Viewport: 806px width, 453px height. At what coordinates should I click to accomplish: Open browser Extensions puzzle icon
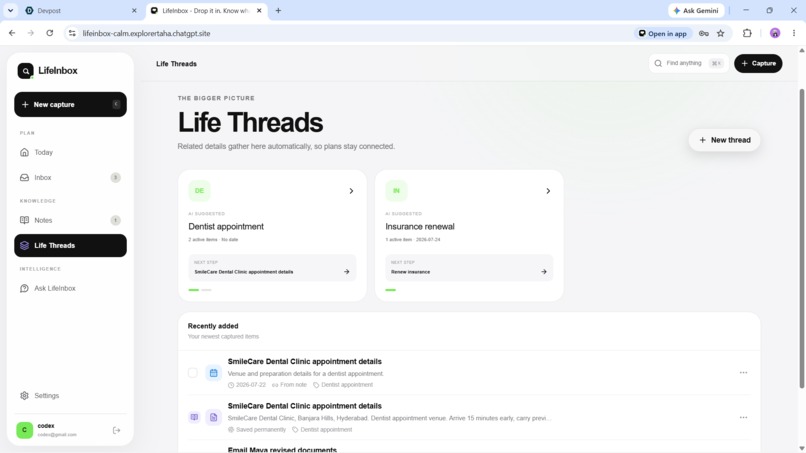click(747, 33)
